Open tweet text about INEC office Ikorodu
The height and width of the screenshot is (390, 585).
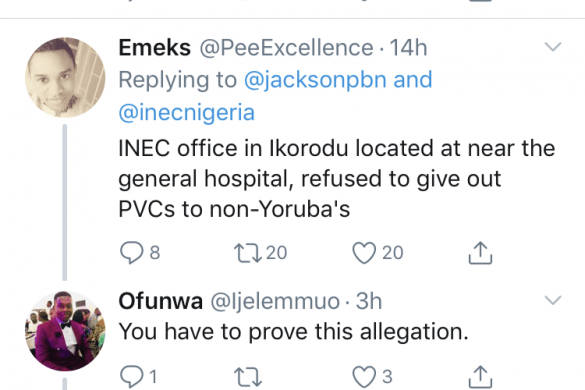tap(337, 178)
